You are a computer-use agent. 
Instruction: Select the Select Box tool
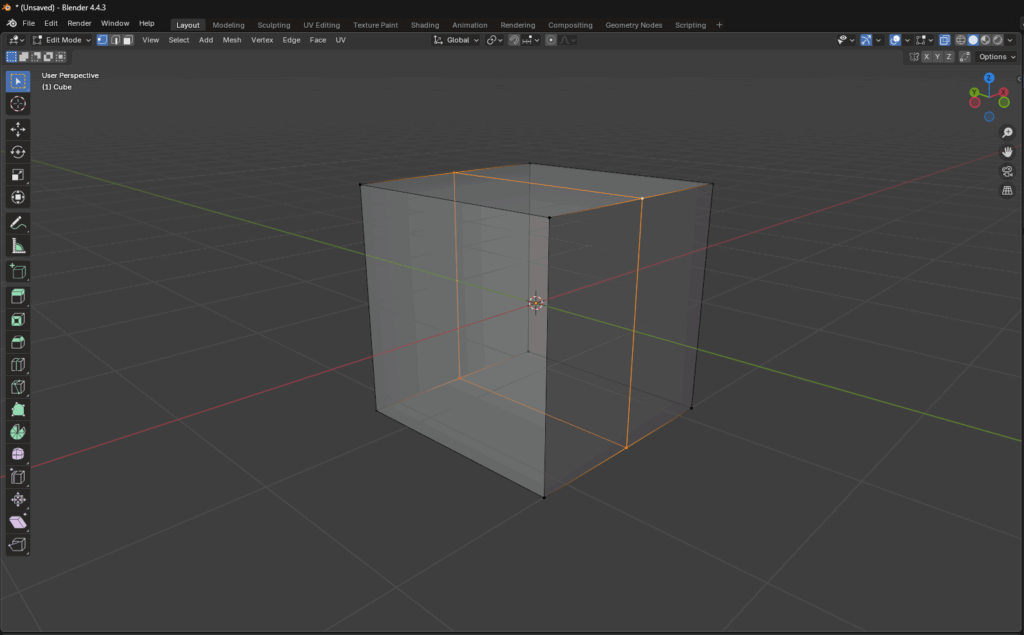(x=18, y=81)
